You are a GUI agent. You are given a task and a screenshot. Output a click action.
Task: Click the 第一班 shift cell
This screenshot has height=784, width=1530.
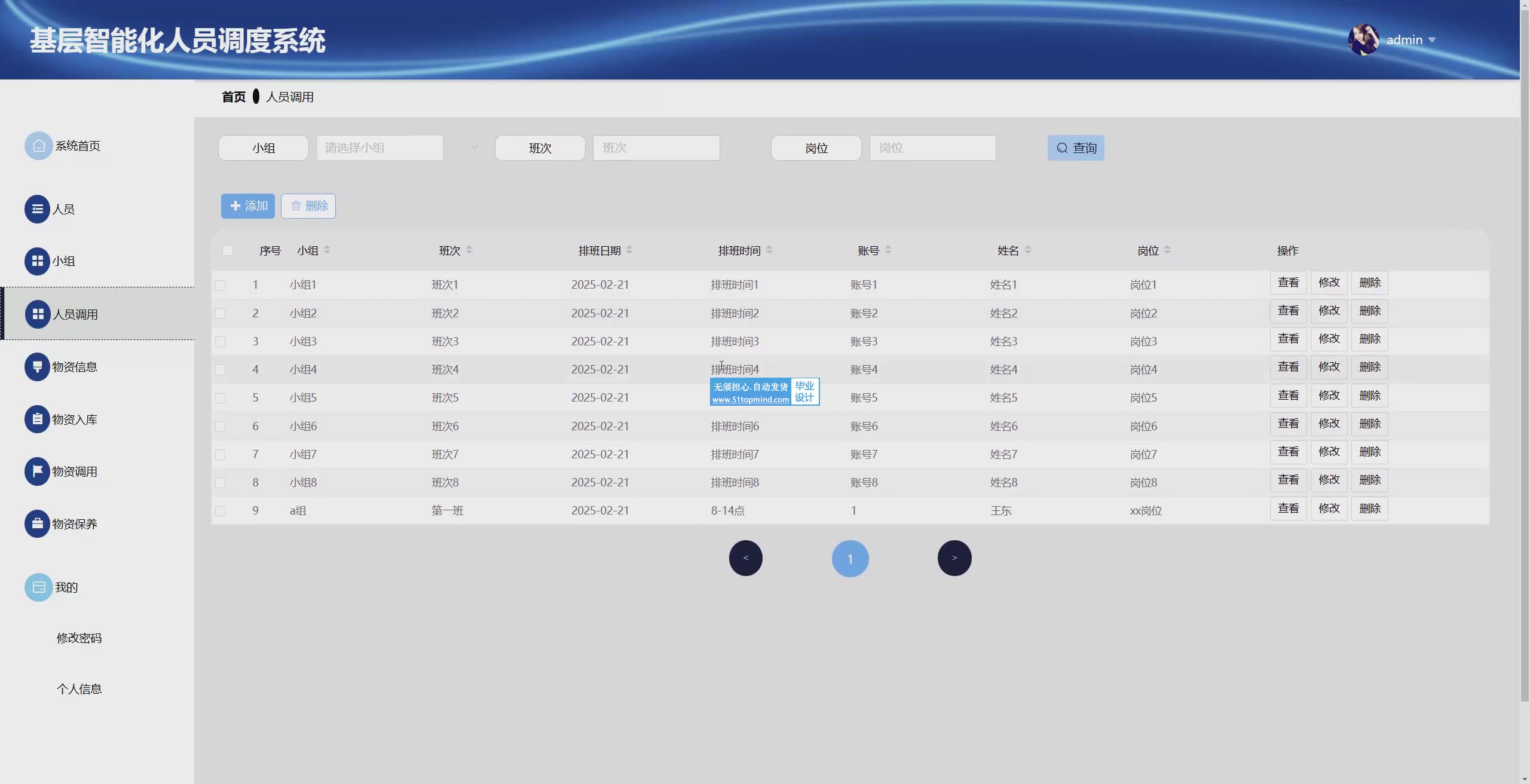coord(448,511)
